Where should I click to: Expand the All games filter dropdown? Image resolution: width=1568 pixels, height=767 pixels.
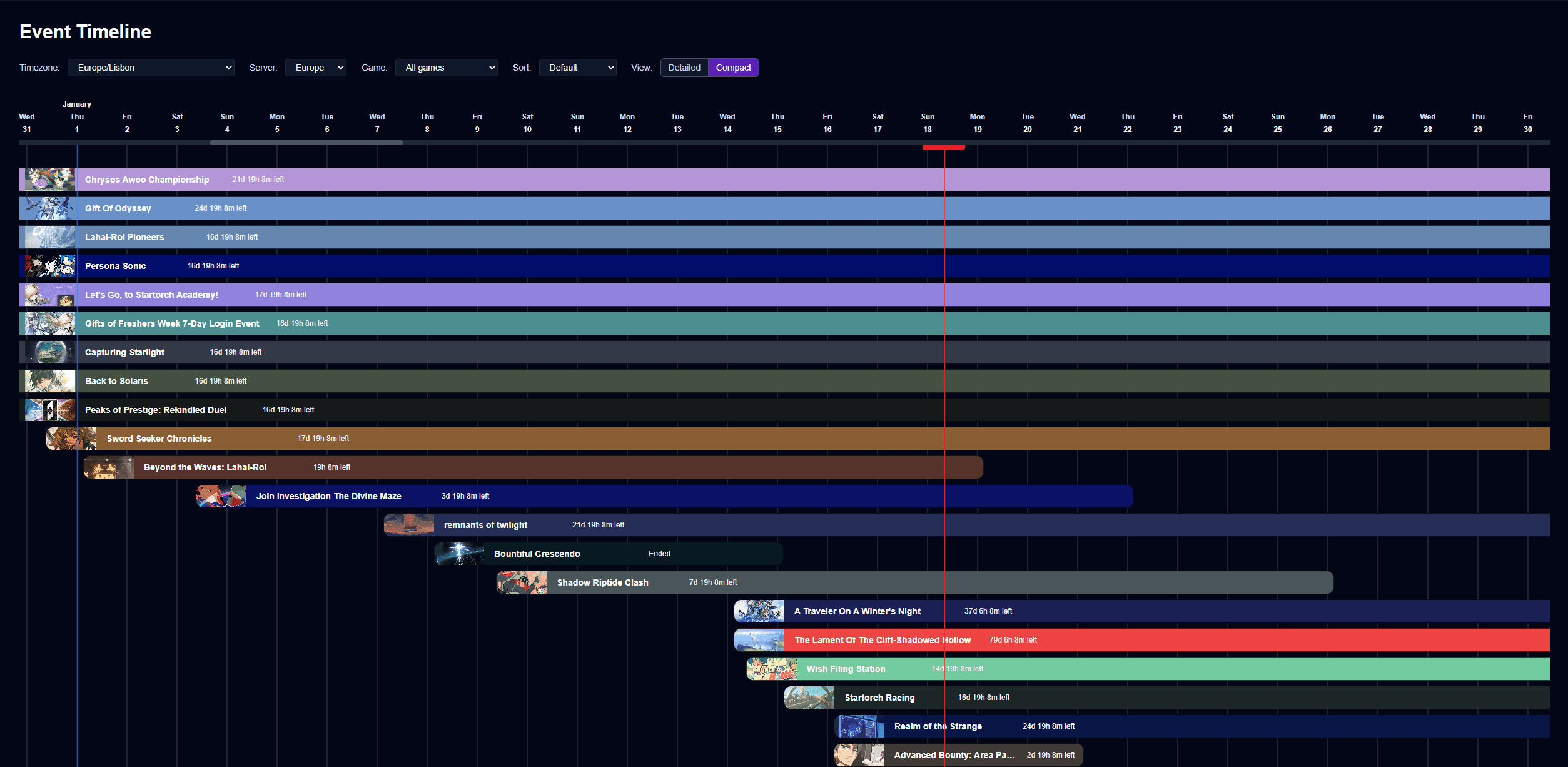[447, 68]
